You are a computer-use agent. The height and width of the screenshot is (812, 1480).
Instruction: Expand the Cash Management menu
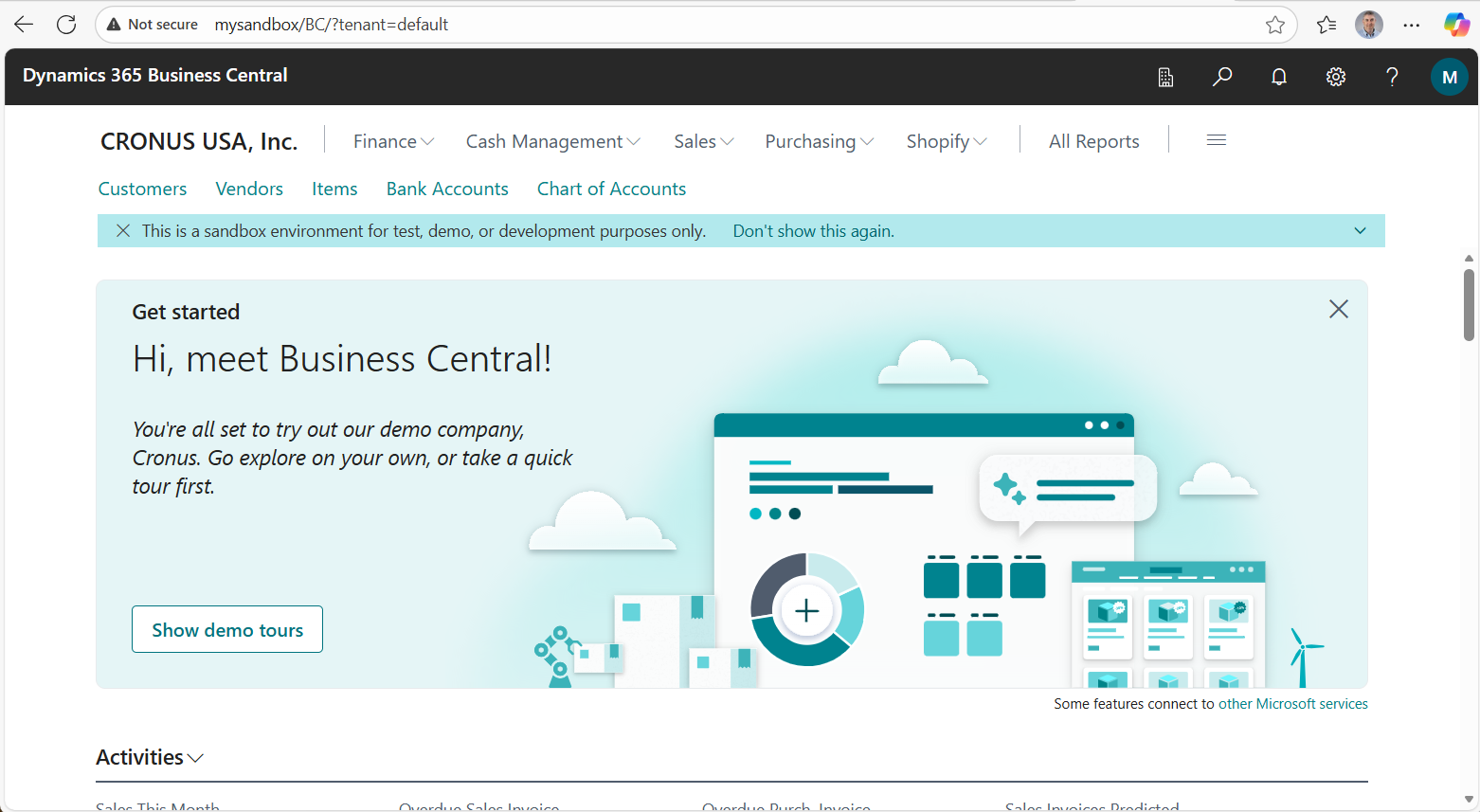(x=553, y=141)
